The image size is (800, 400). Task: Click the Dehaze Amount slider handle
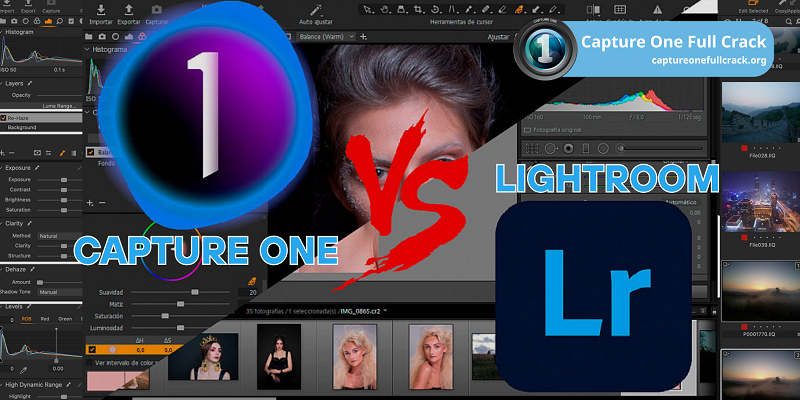pyautogui.click(x=40, y=282)
